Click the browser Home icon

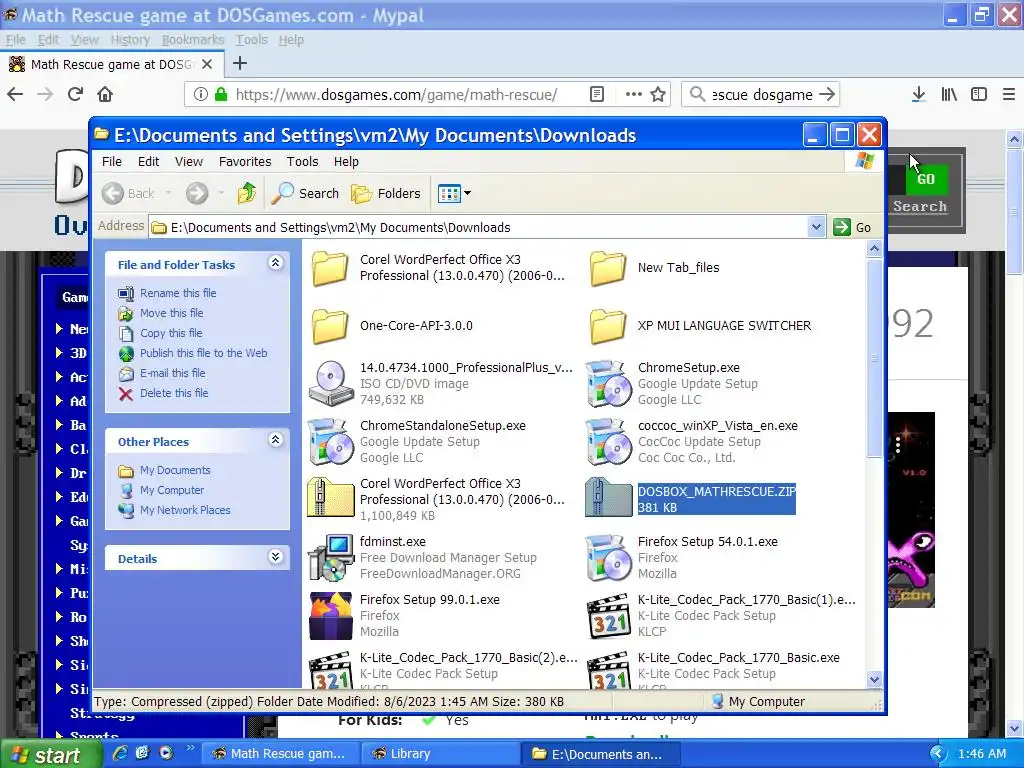click(105, 94)
